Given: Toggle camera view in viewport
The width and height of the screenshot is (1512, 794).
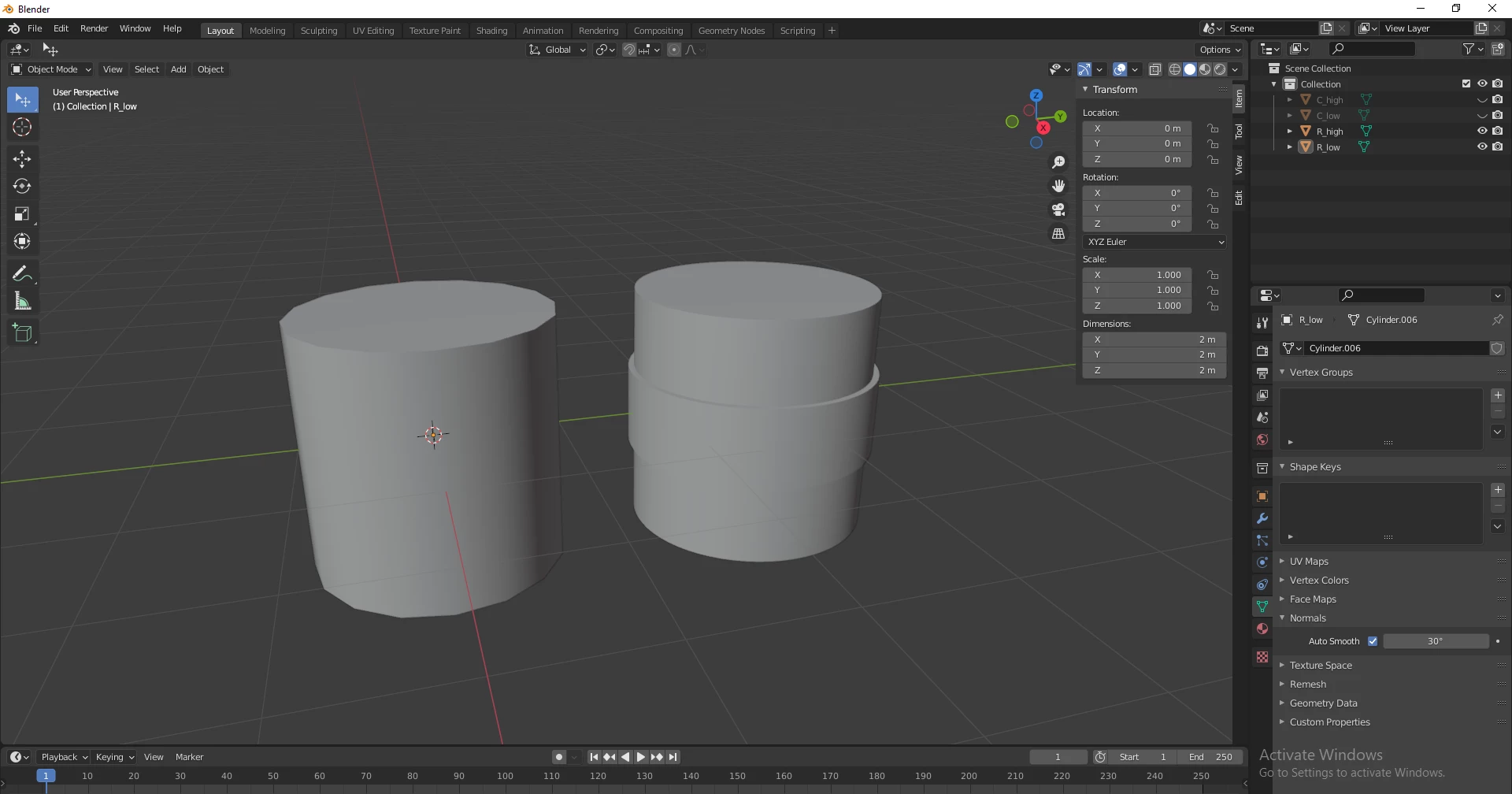Looking at the screenshot, I should pyautogui.click(x=1058, y=210).
